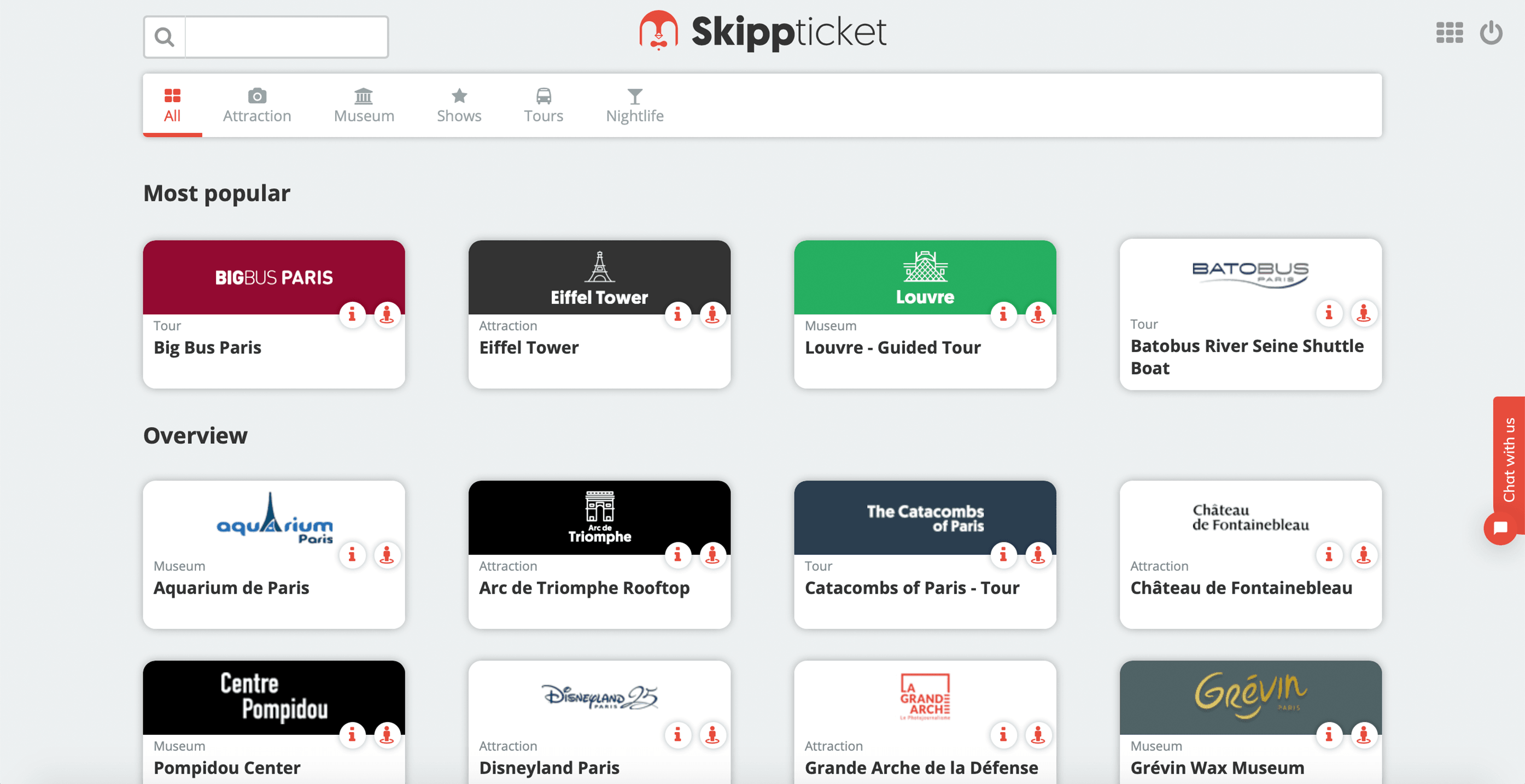Click the search magnifier icon
Viewport: 1525px width, 784px height.
coord(164,36)
